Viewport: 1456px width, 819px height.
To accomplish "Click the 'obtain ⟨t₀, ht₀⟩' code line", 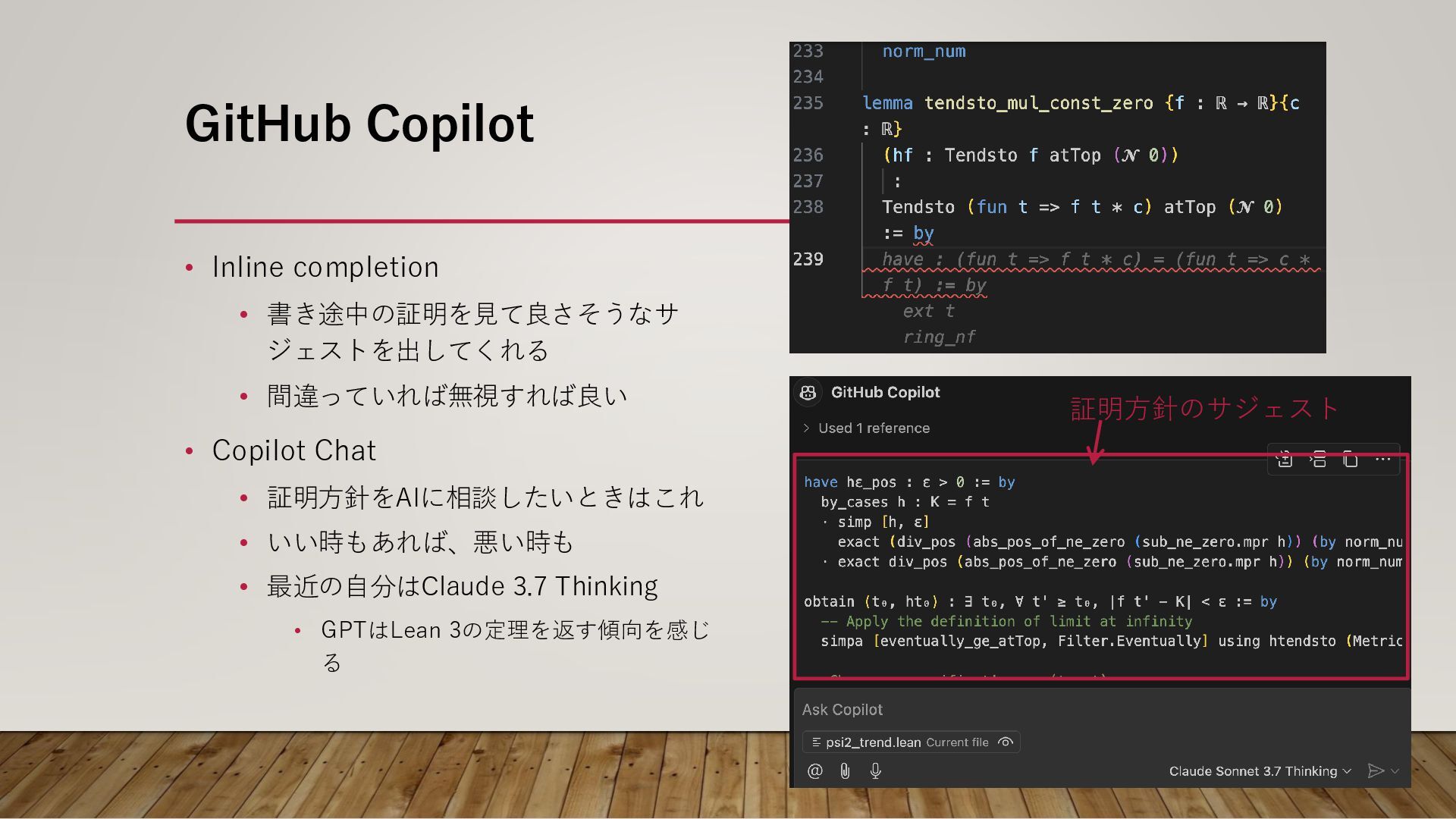I will [x=1040, y=602].
